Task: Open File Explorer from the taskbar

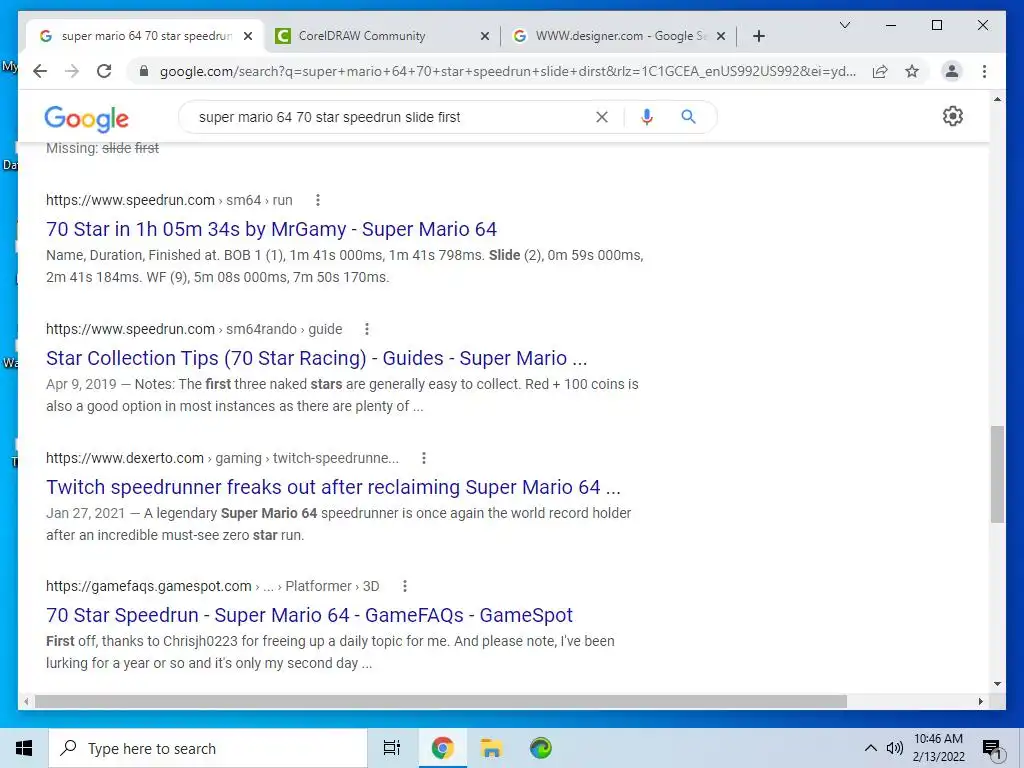Action: click(x=491, y=748)
